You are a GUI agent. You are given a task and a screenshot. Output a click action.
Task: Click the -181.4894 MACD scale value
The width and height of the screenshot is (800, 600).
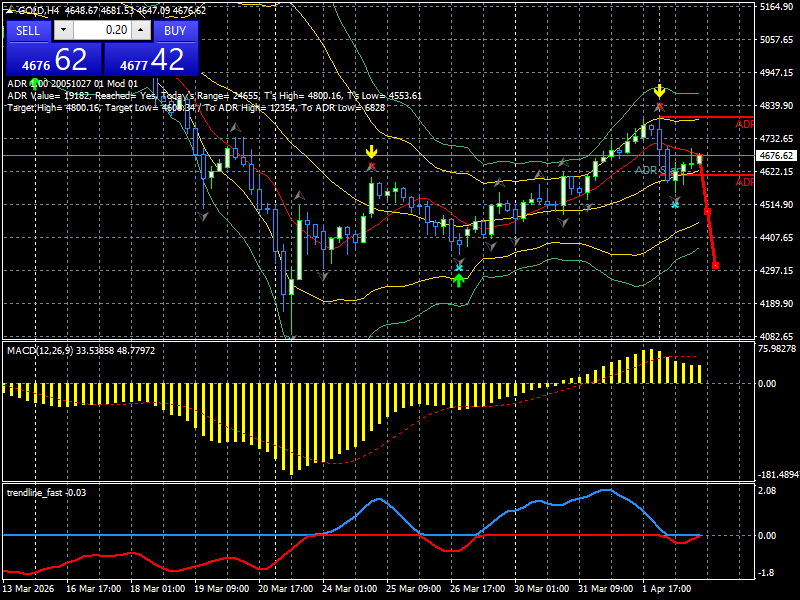point(779,474)
